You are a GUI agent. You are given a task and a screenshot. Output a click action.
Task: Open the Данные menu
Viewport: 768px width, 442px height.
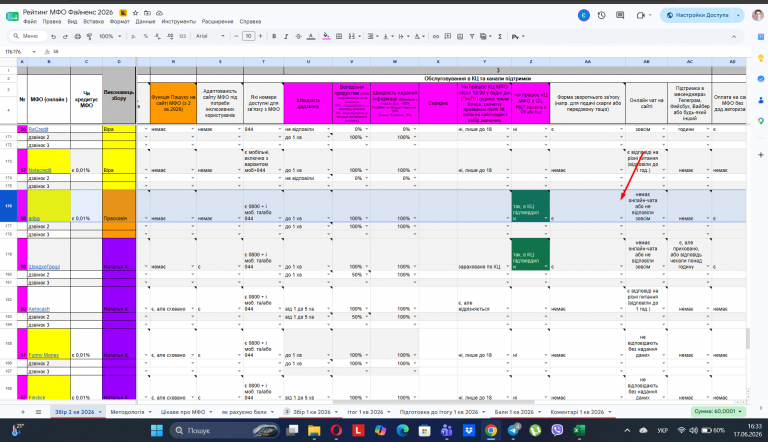click(x=145, y=22)
